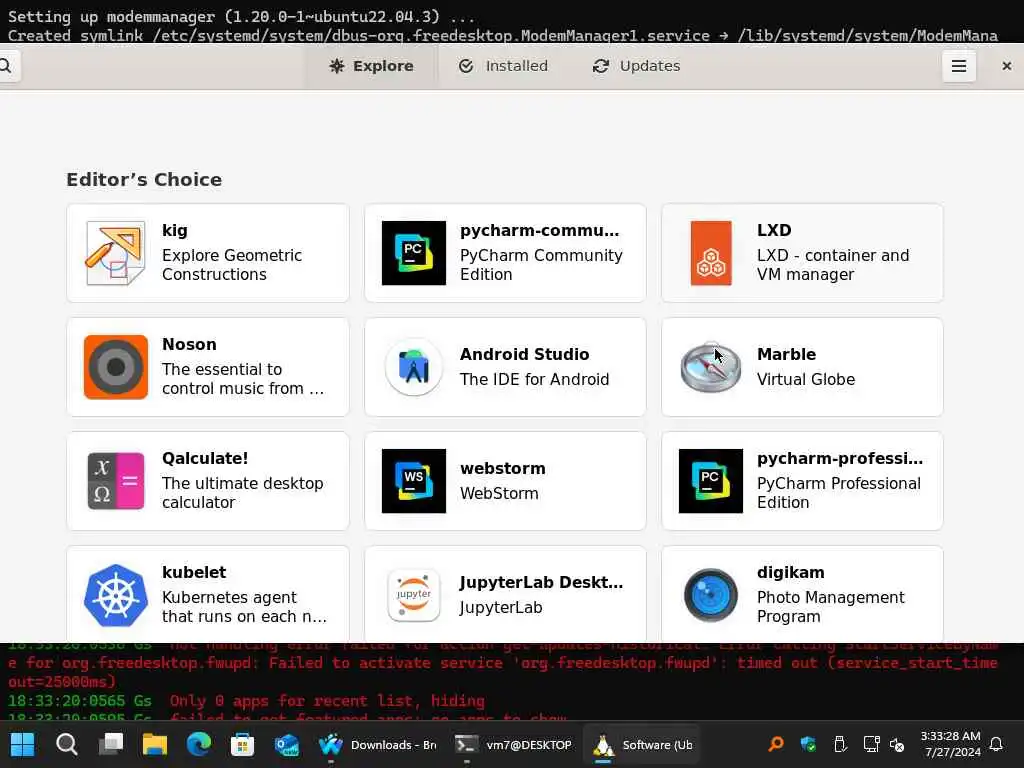Switch to the Updates tab
Screen dimensions: 1024x768
[637, 66]
